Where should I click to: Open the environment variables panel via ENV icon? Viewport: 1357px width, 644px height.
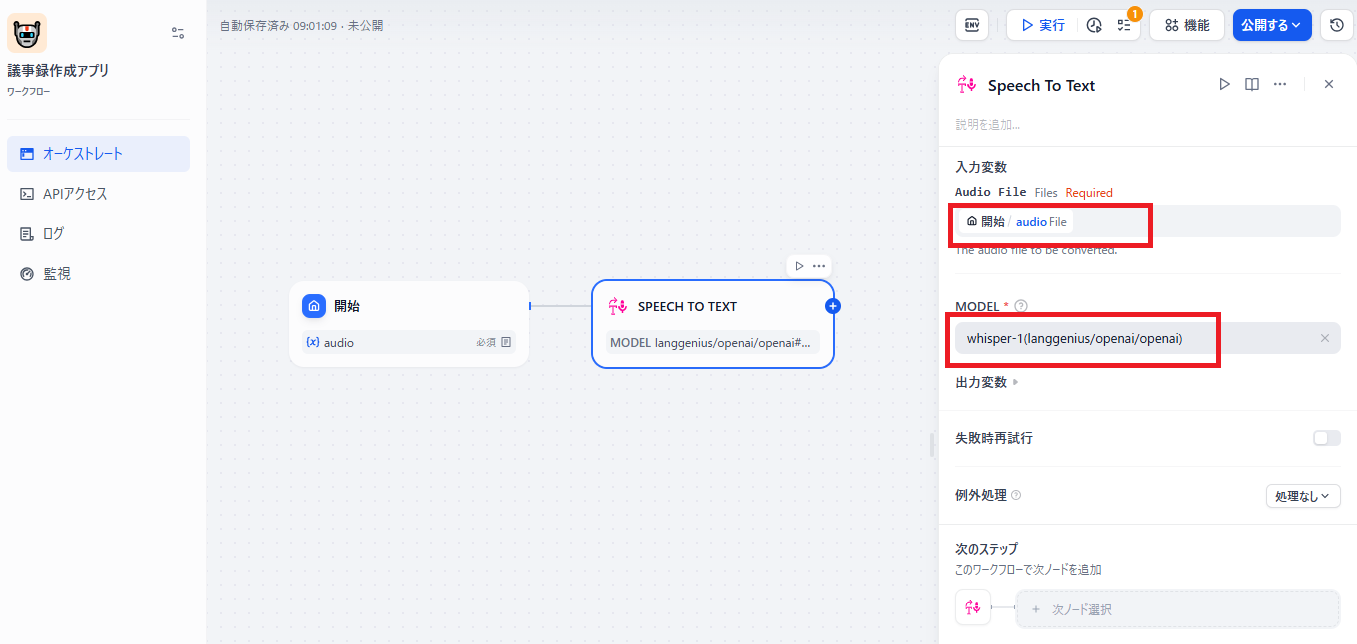(x=971, y=24)
